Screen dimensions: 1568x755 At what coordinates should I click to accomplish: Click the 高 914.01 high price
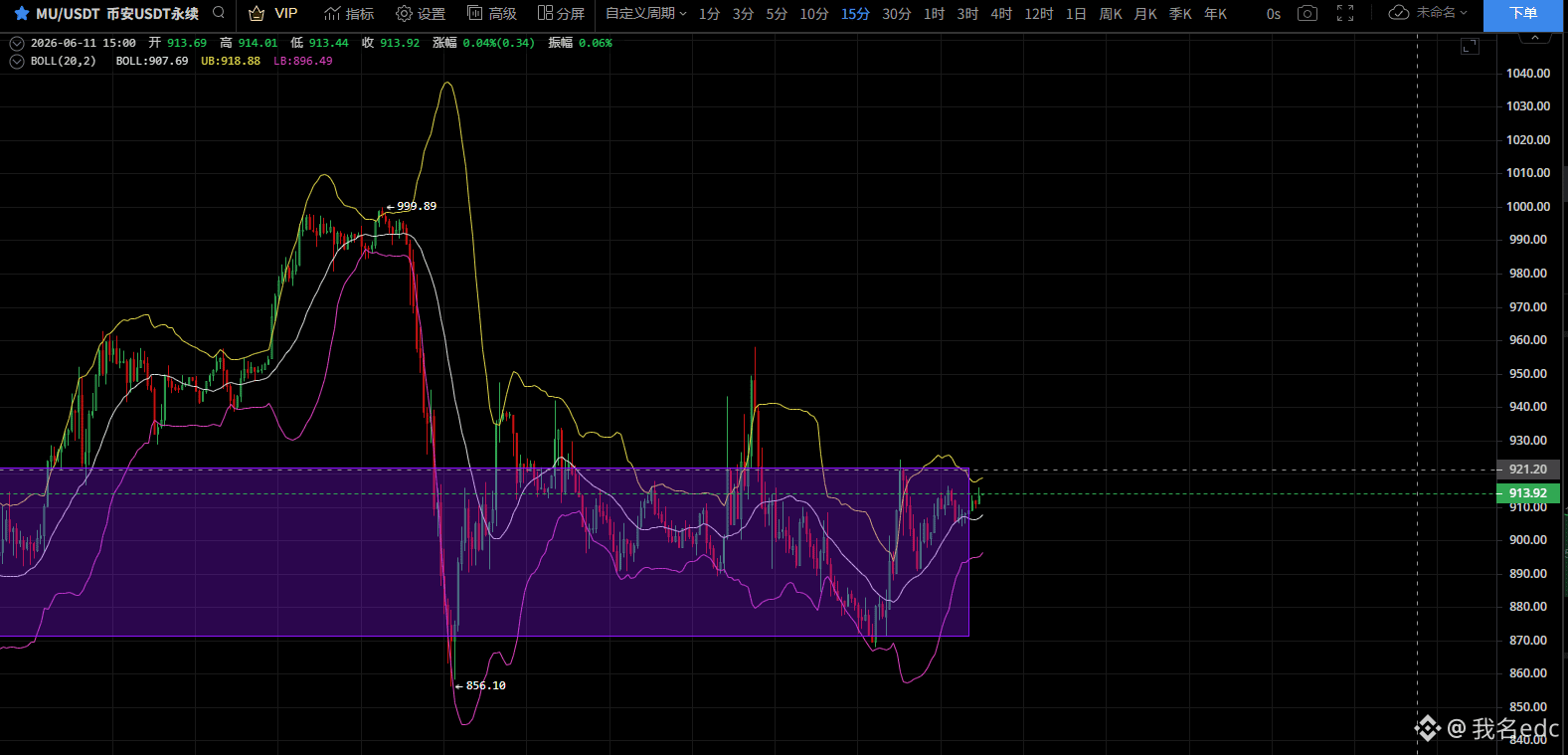pos(249,43)
